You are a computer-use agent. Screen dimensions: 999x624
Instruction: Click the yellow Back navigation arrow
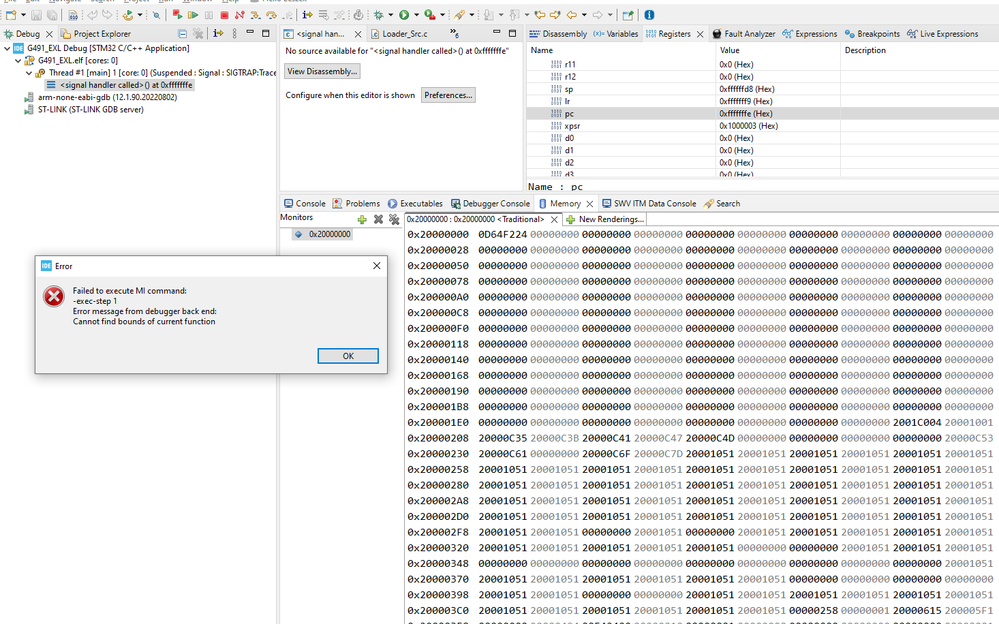click(x=571, y=15)
